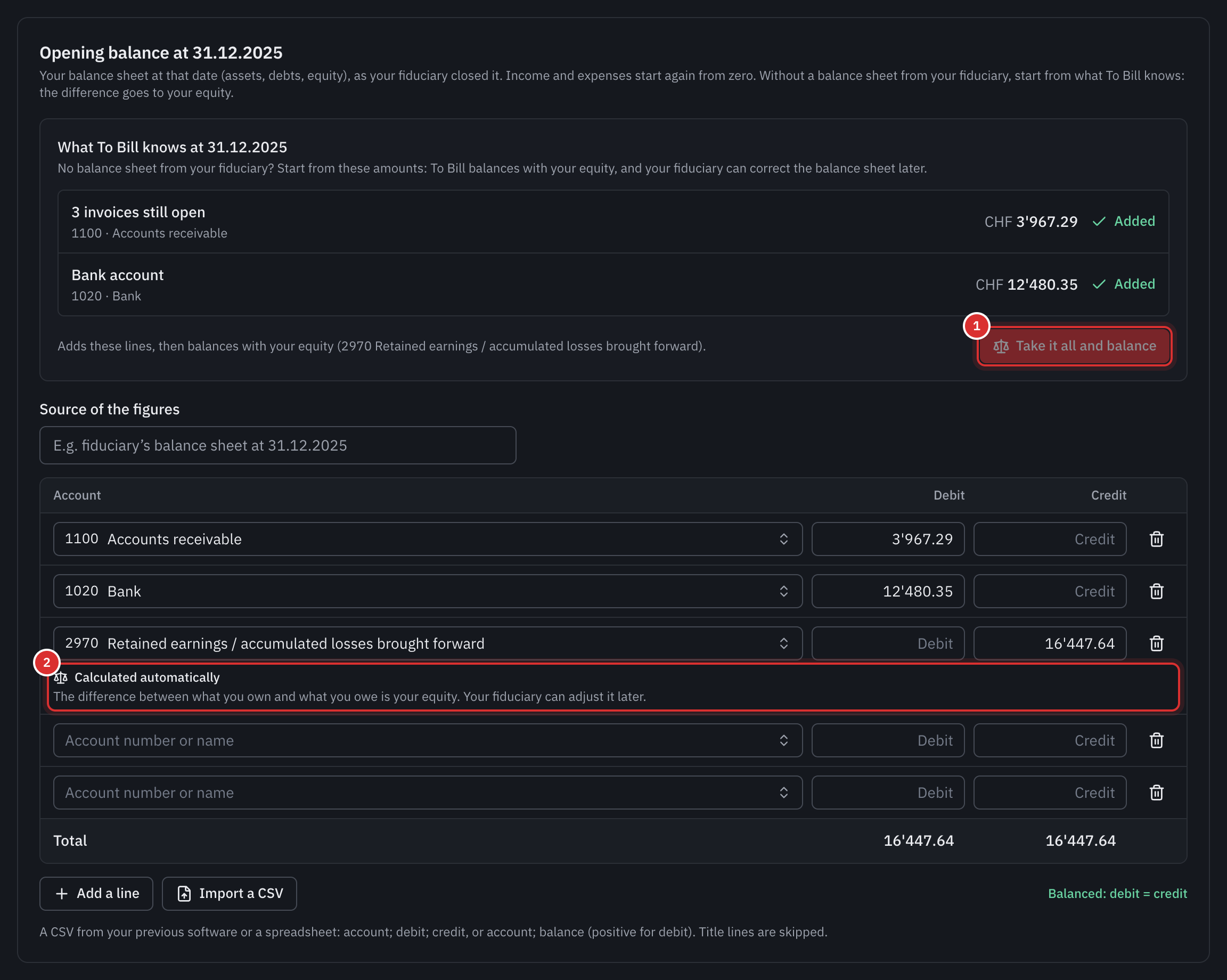This screenshot has height=980, width=1227.
Task: Delete the 1020 Bank line
Action: [x=1156, y=591]
